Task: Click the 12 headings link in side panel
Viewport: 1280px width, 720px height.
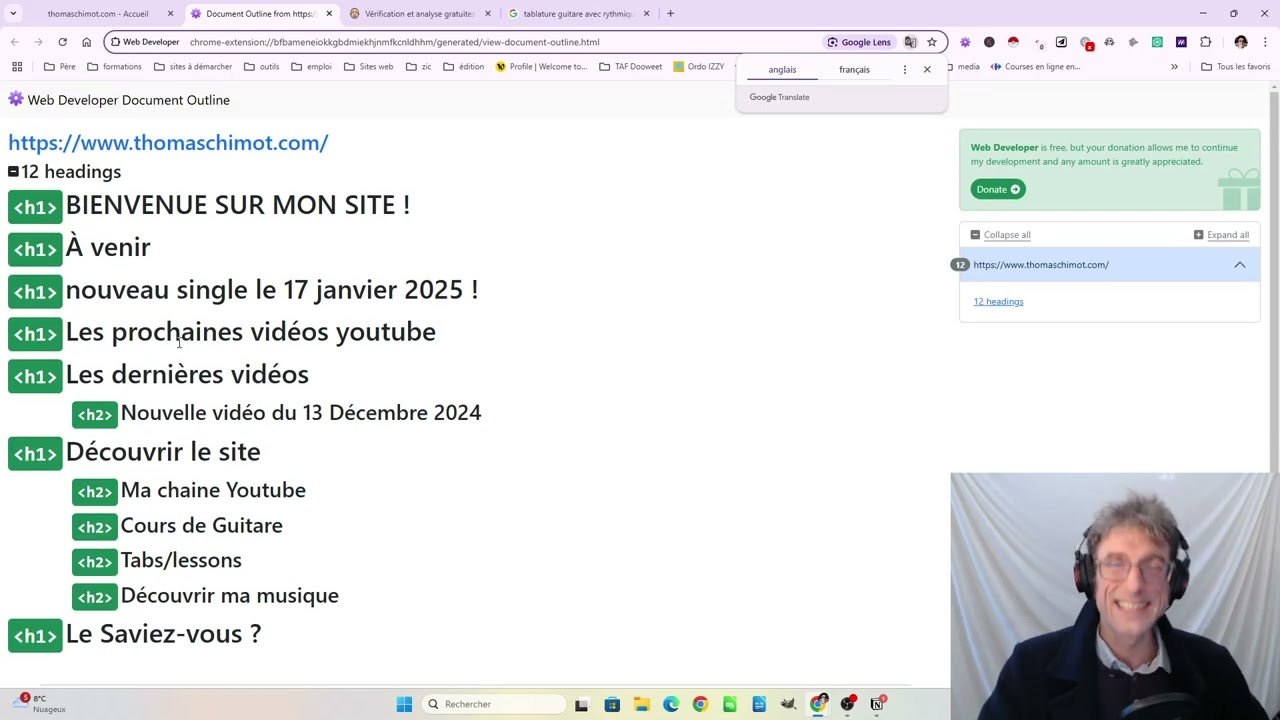Action: tap(998, 301)
